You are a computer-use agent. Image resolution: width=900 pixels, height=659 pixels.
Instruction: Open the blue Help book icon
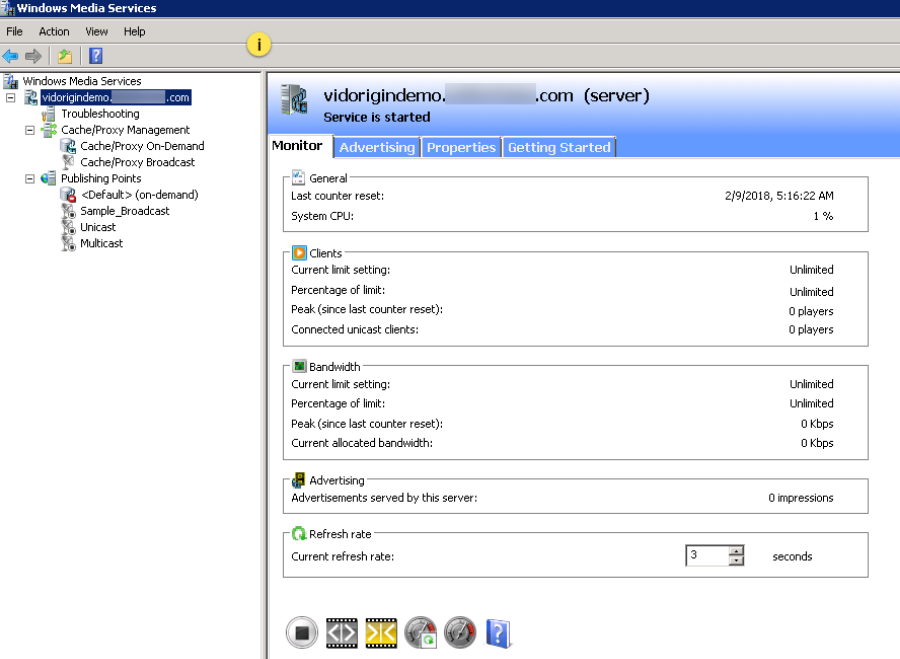[x=498, y=632]
